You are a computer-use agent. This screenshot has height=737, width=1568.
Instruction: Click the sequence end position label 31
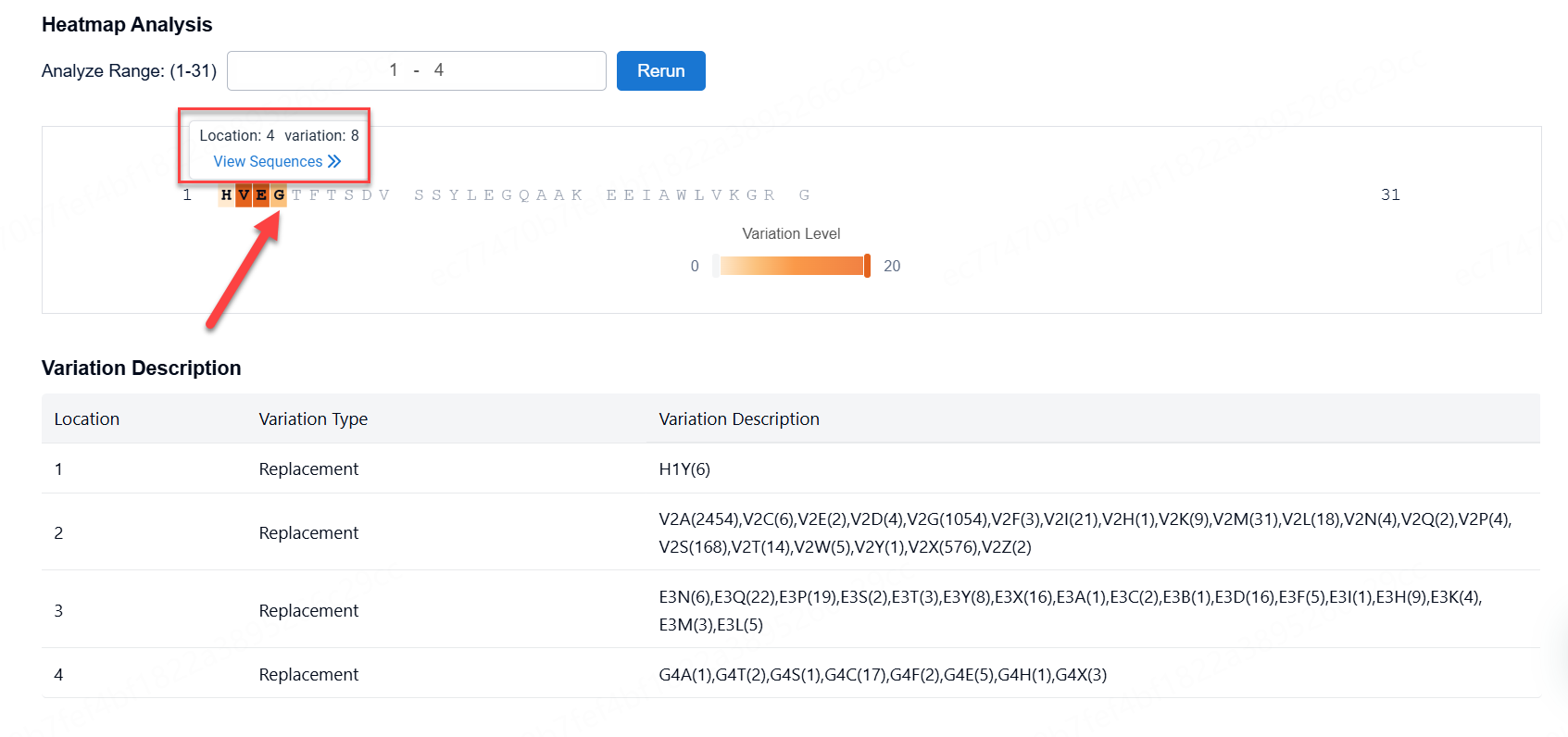(1390, 195)
